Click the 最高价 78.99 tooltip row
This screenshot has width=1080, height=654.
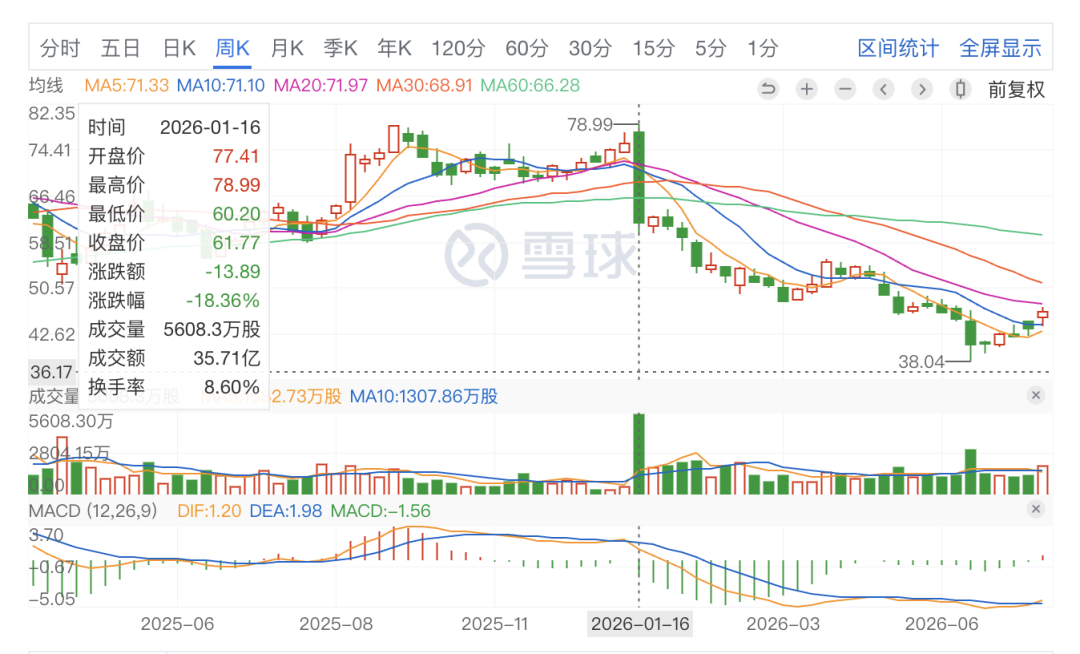174,185
